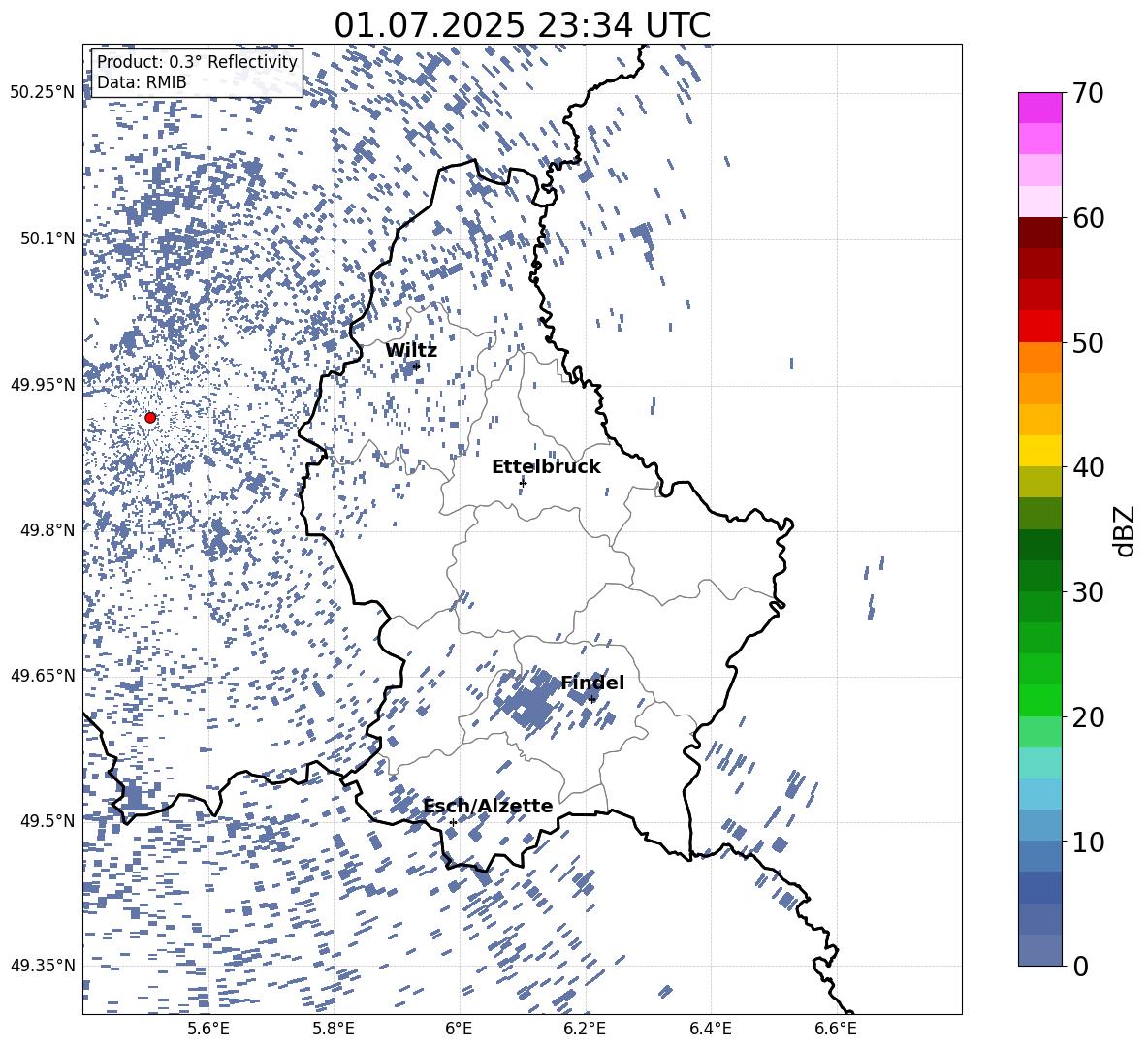The image size is (1148, 1048).
Task: Click the red radar site marker dot
Action: [150, 417]
